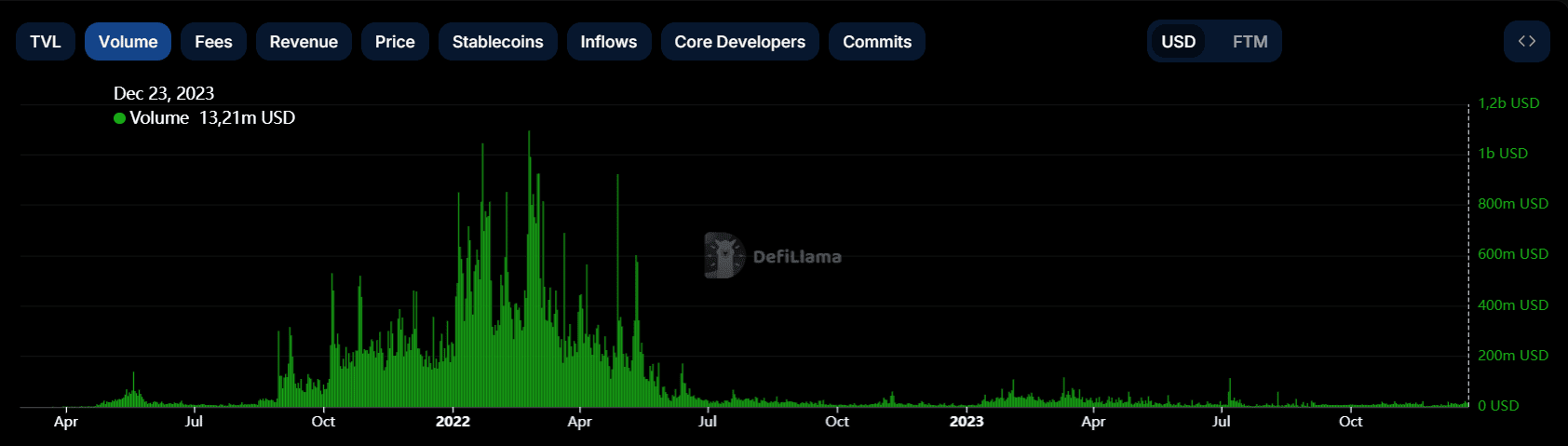The height and width of the screenshot is (446, 1568).
Task: Select USD as the denomination
Action: (x=1178, y=42)
